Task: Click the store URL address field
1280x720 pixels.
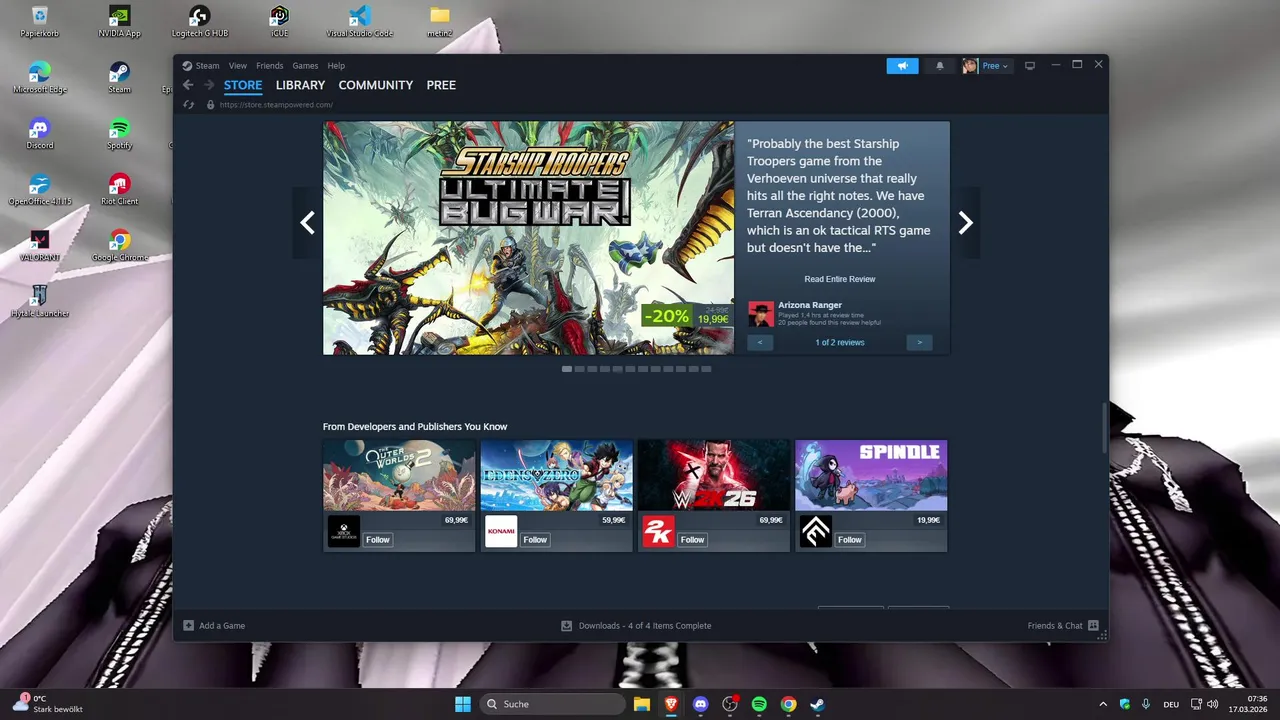Action: [276, 105]
